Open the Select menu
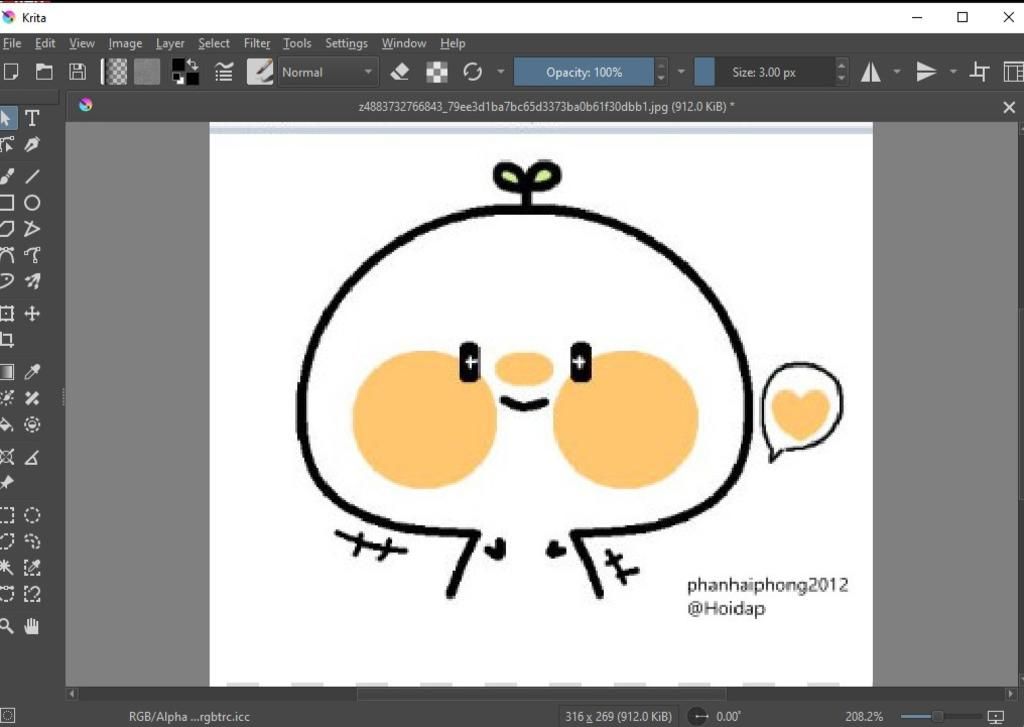The width and height of the screenshot is (1024, 727). (214, 43)
